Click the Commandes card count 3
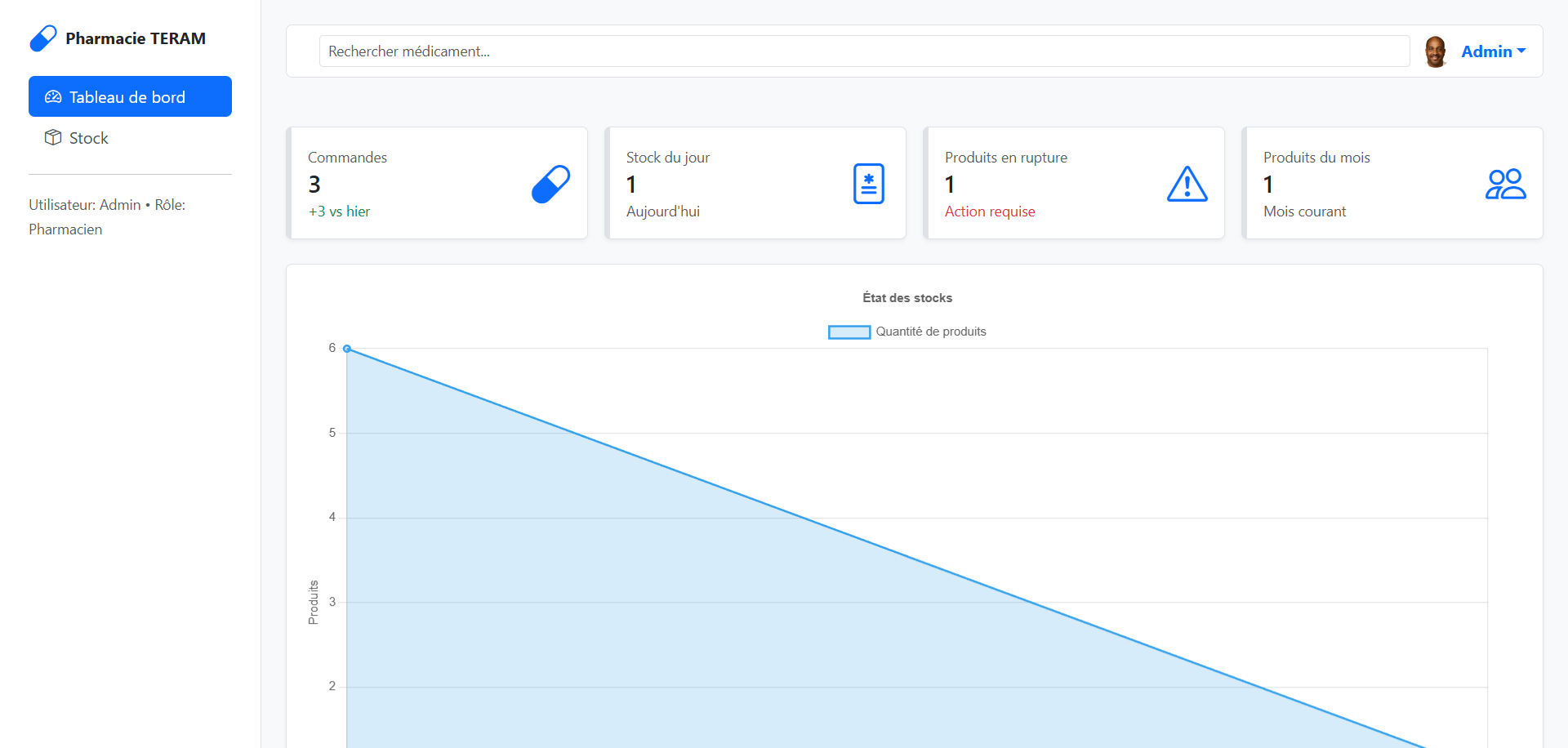Screen dimensions: 1568x748 (314, 185)
